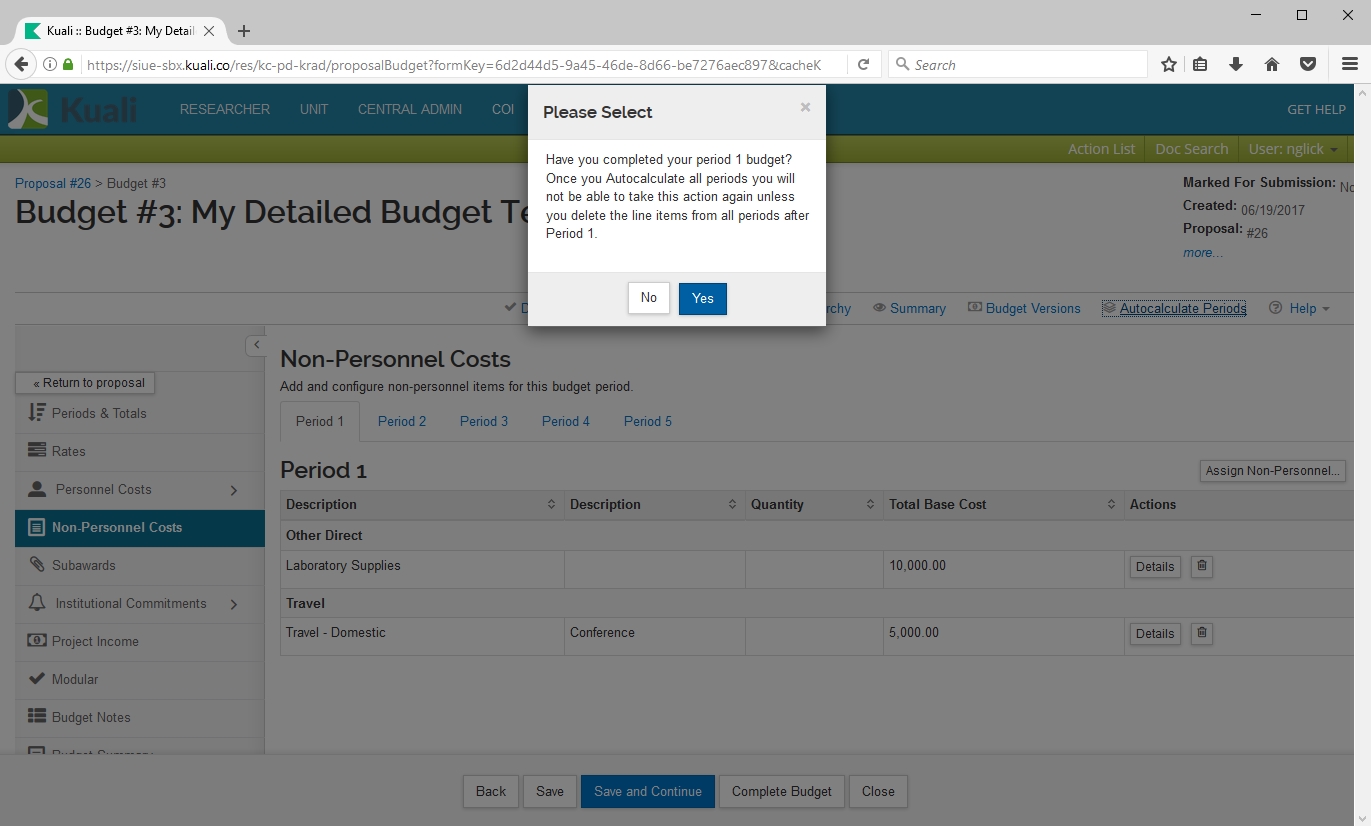
Task: Delete the Travel - Domestic line item
Action: [1201, 633]
